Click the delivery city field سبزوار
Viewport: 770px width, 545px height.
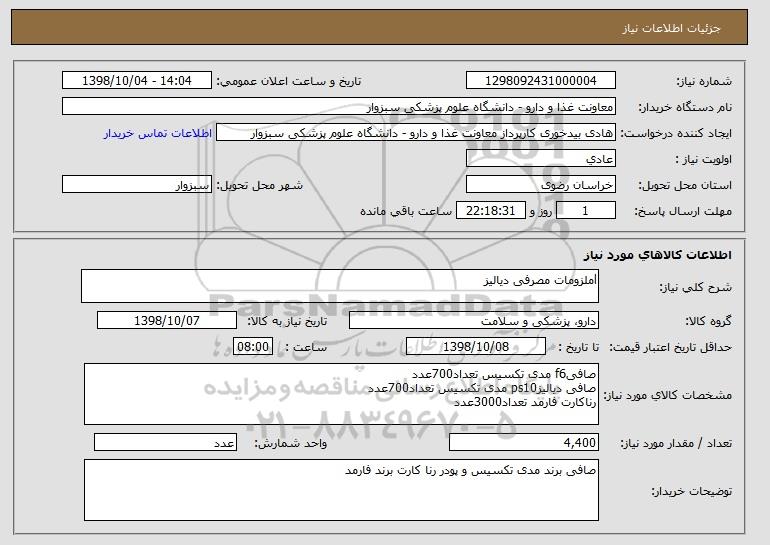[x=137, y=185]
